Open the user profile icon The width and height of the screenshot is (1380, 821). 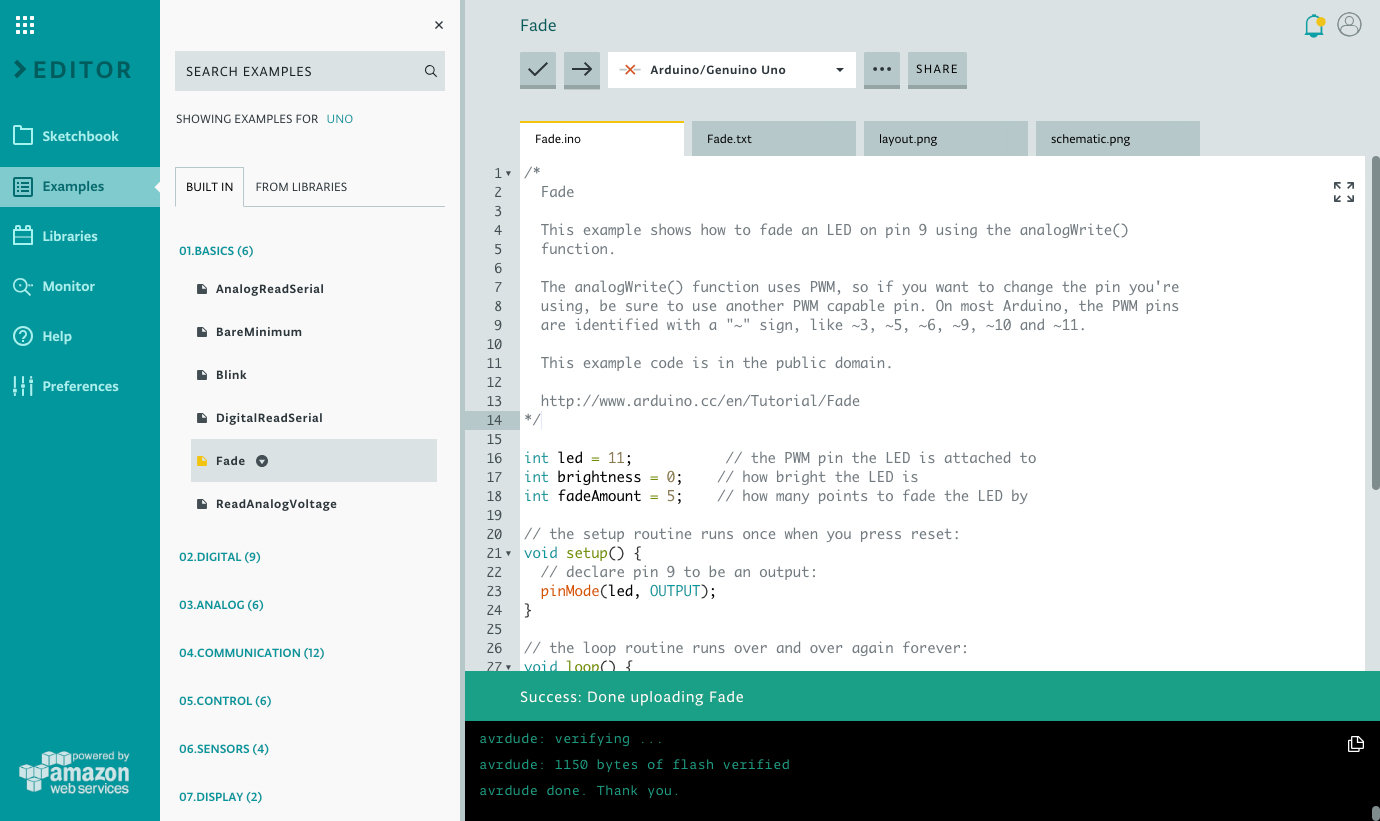(x=1349, y=25)
